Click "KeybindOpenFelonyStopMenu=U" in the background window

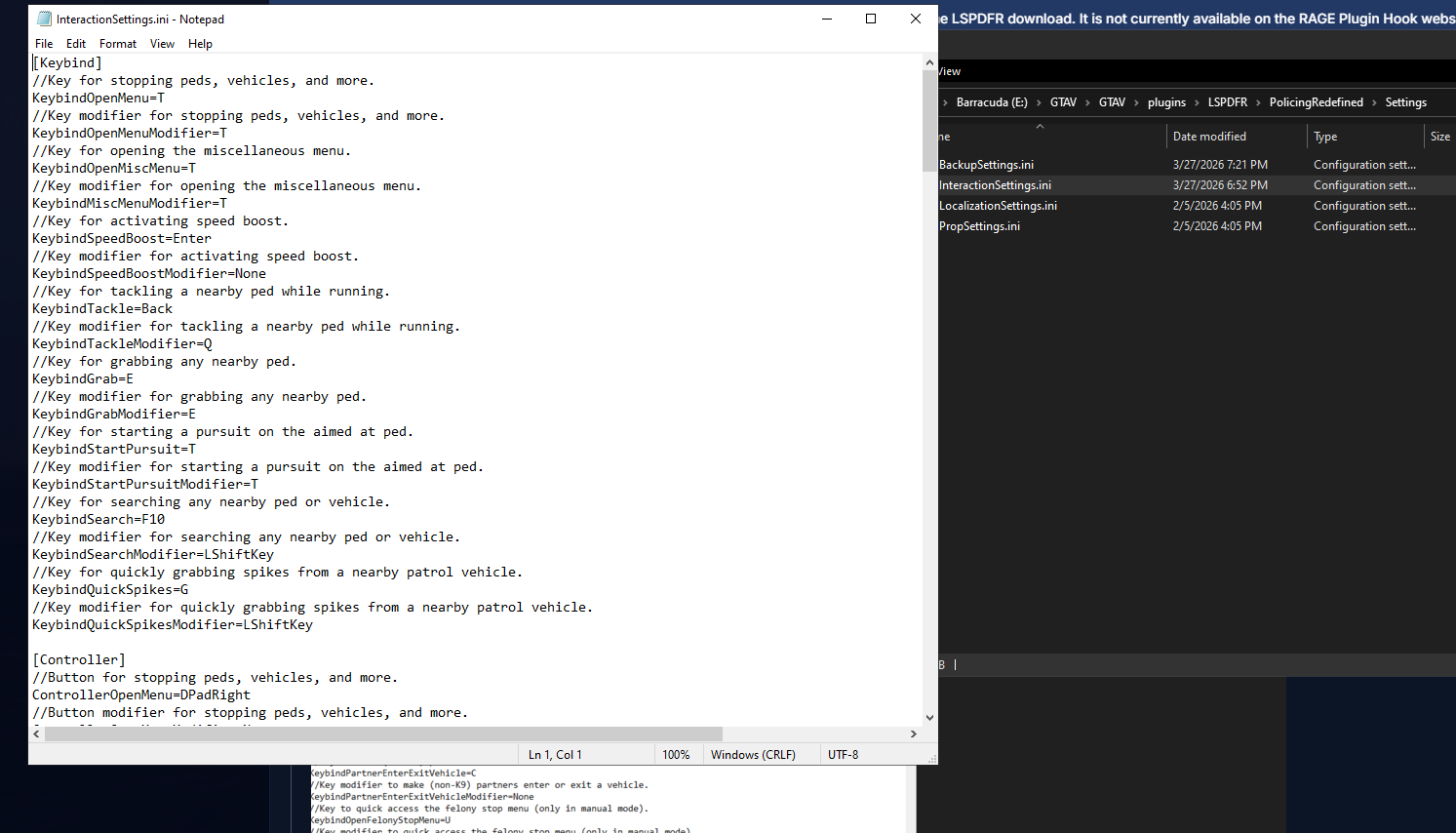tap(380, 820)
